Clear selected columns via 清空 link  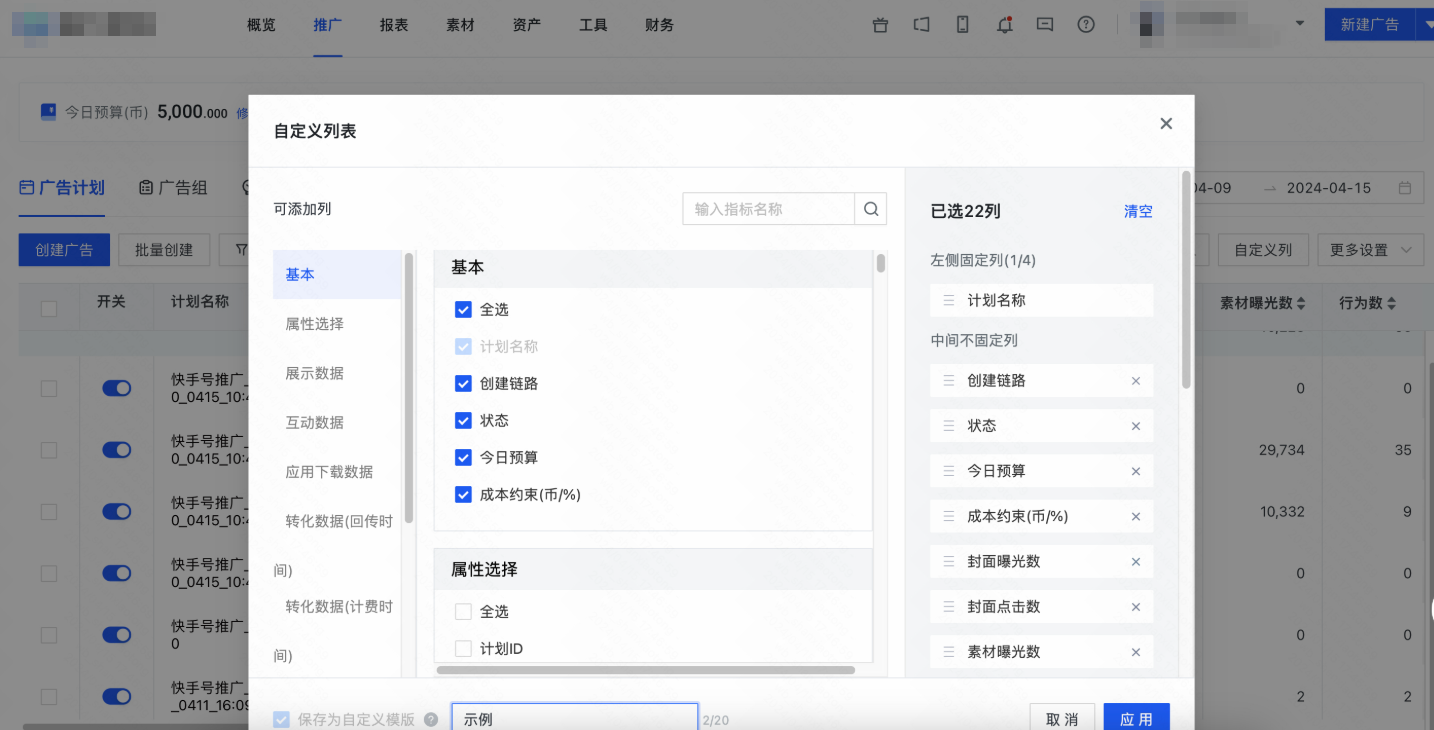pyautogui.click(x=1138, y=211)
